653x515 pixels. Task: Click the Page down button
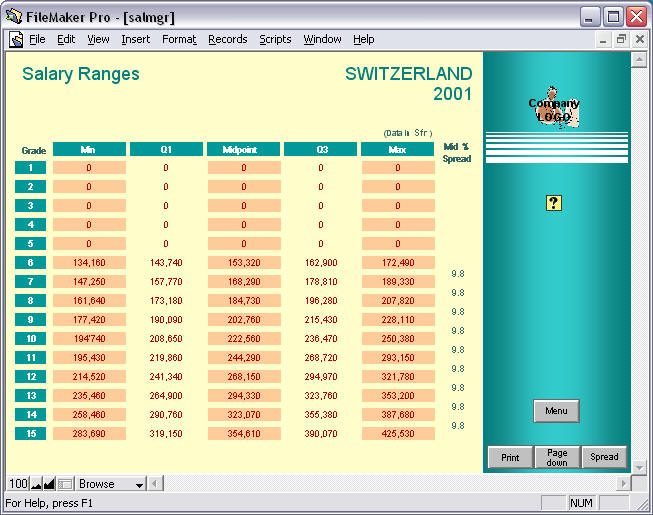(x=557, y=457)
